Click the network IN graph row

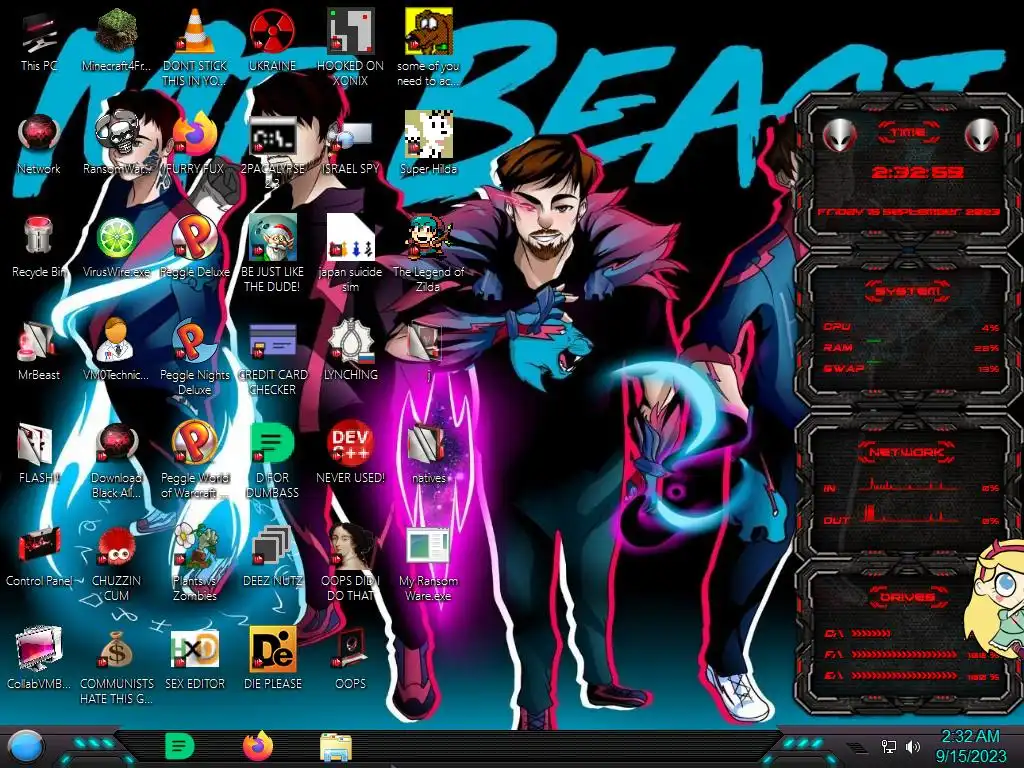pyautogui.click(x=911, y=487)
